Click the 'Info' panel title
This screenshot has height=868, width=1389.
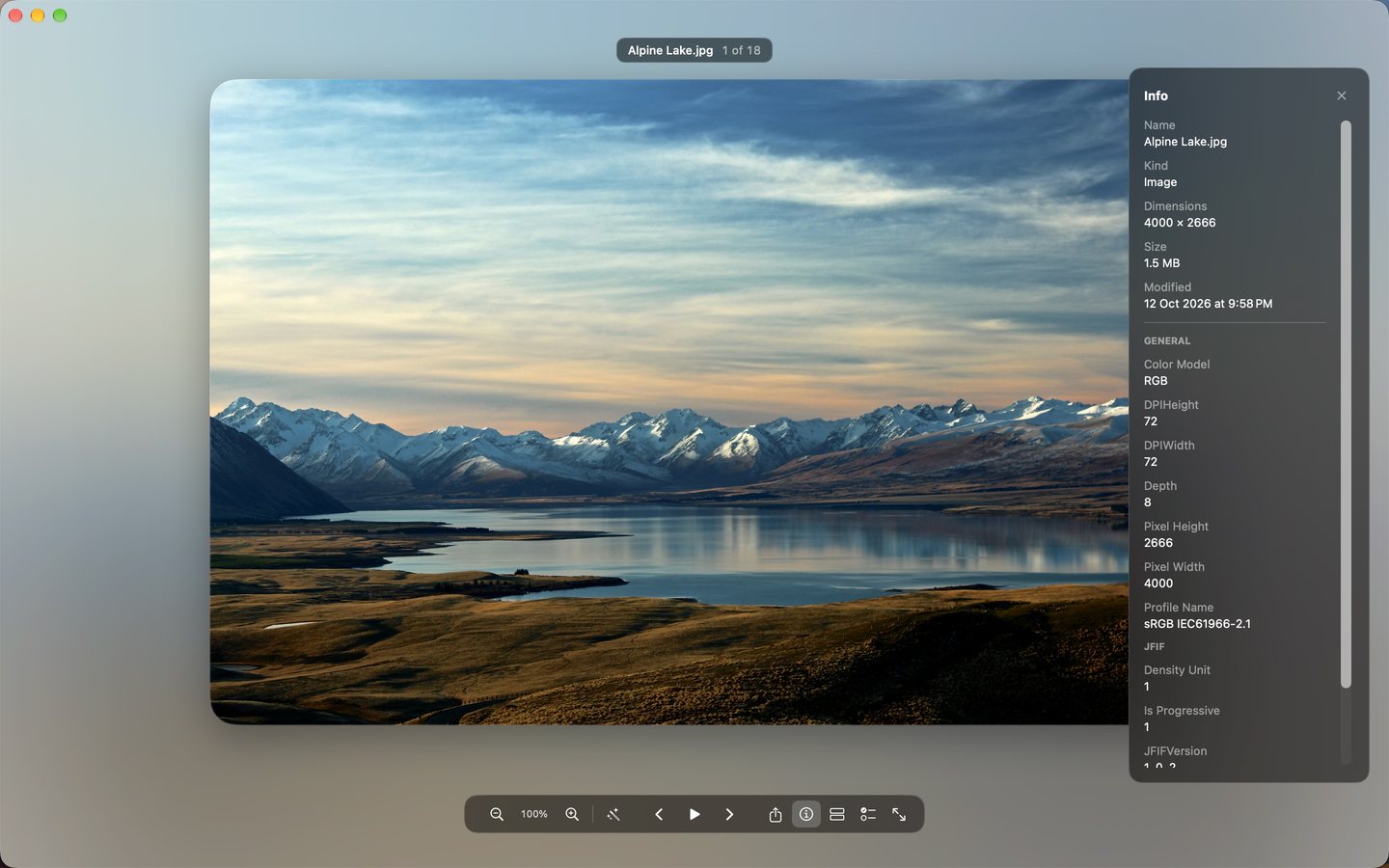pos(1156,95)
